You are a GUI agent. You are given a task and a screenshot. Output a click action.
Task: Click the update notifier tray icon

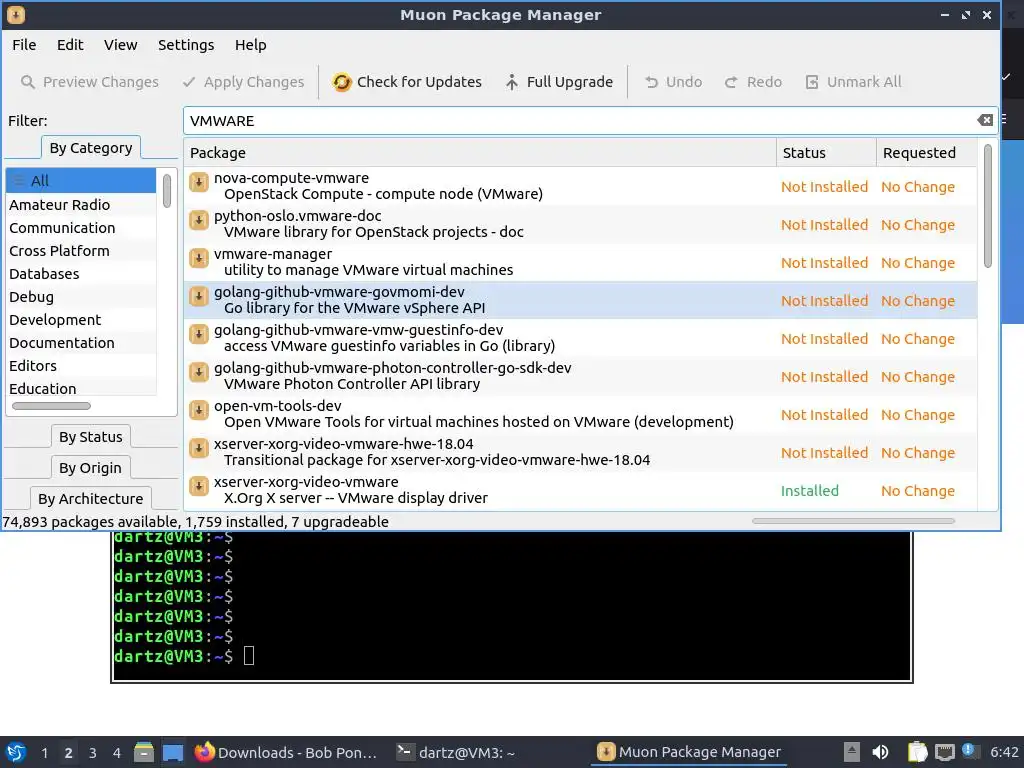tap(969, 751)
